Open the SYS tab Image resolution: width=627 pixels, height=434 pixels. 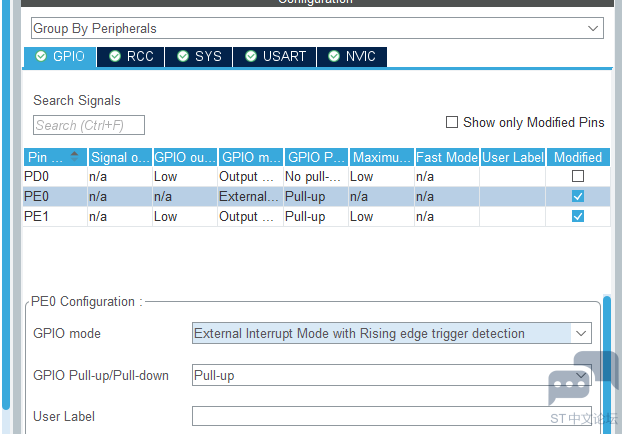[199, 56]
